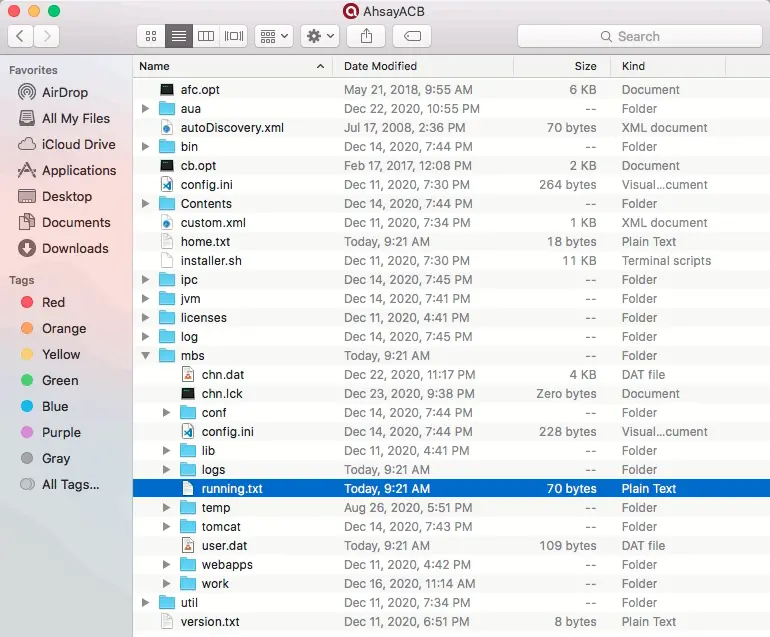Expand the webapps folder triangle
The width and height of the screenshot is (770, 637).
[x=167, y=565]
